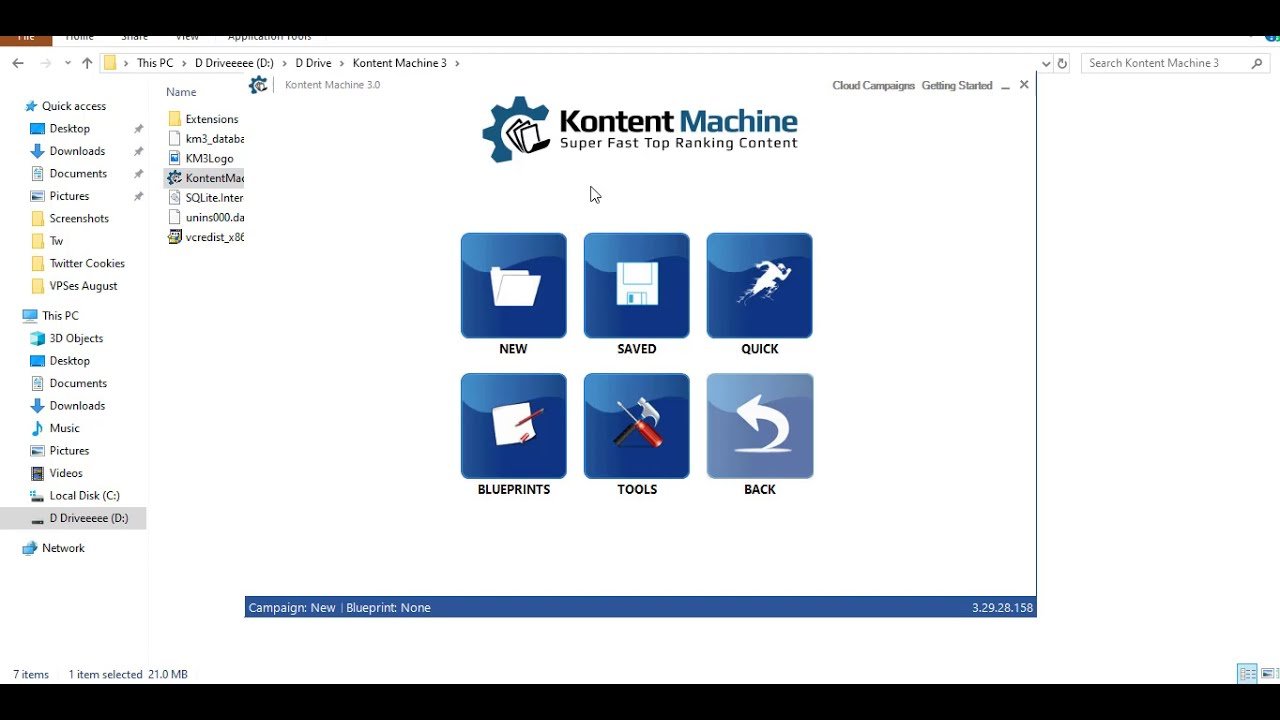Sort files by the Name column header
1280x720 pixels.
pos(181,92)
